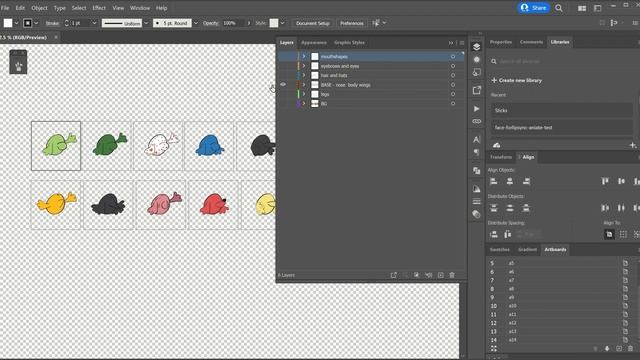Expand the mouthshapes layer
Viewport: 640px width, 360px height.
(304, 56)
